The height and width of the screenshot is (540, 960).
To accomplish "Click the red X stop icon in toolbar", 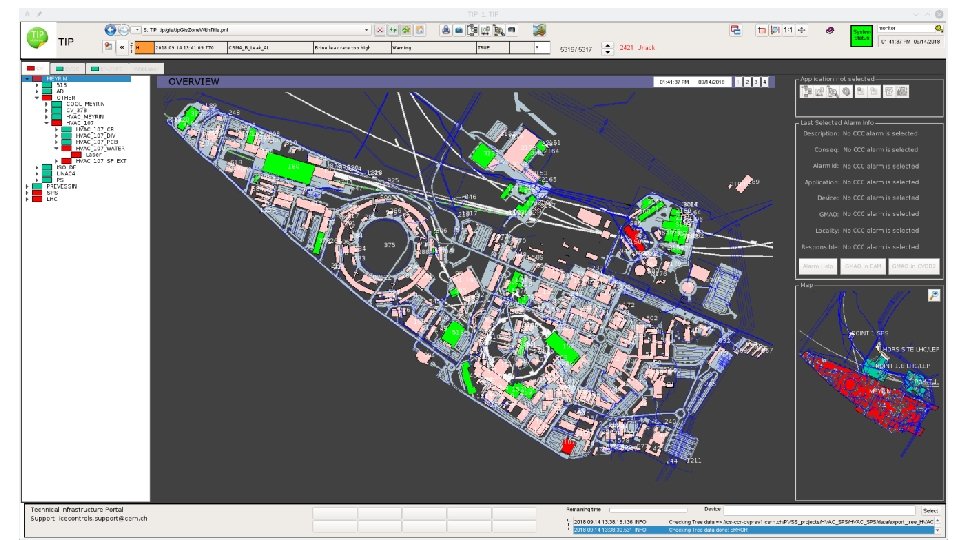I will 380,30.
